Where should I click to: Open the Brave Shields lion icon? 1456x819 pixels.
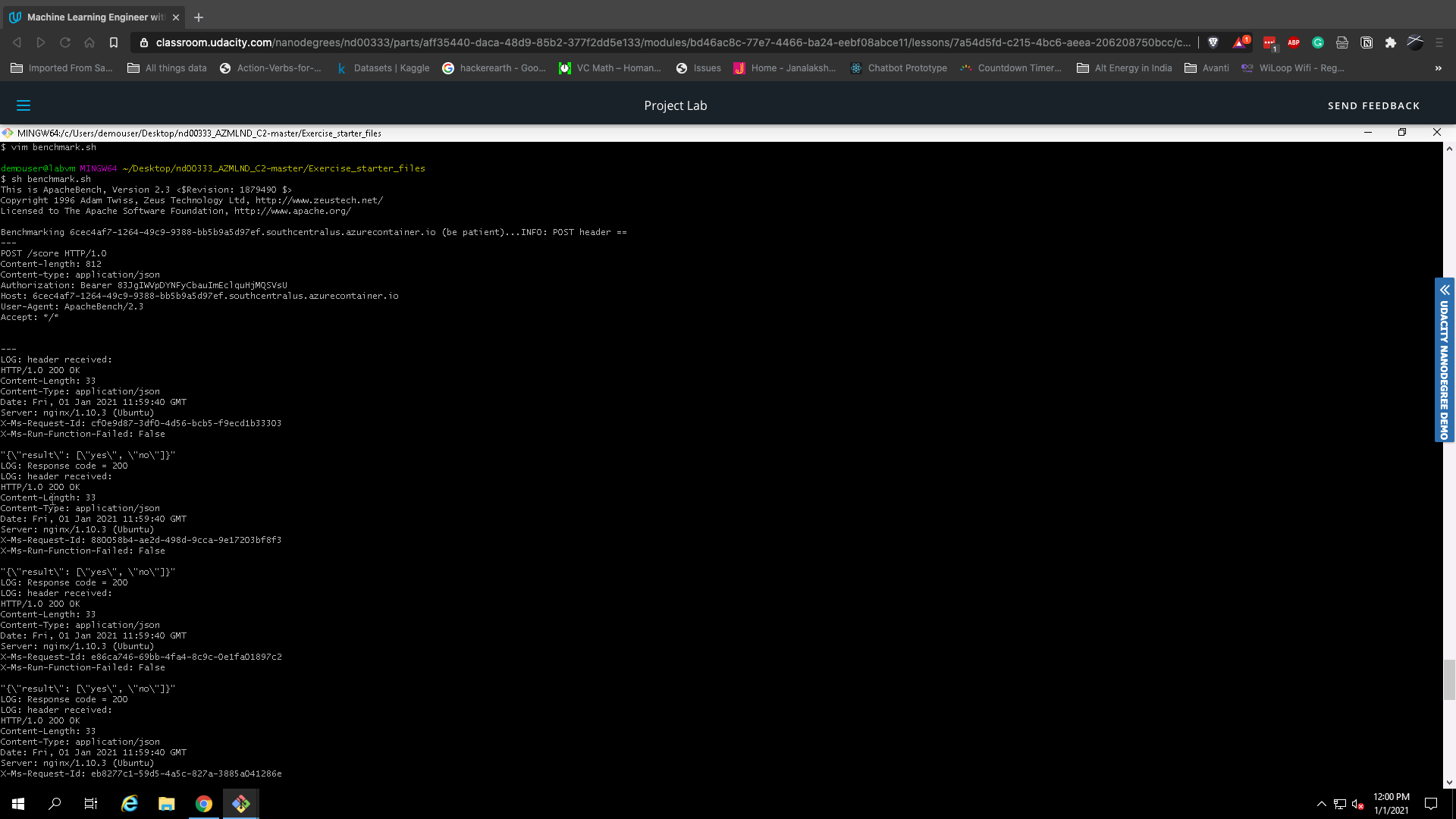click(1213, 42)
